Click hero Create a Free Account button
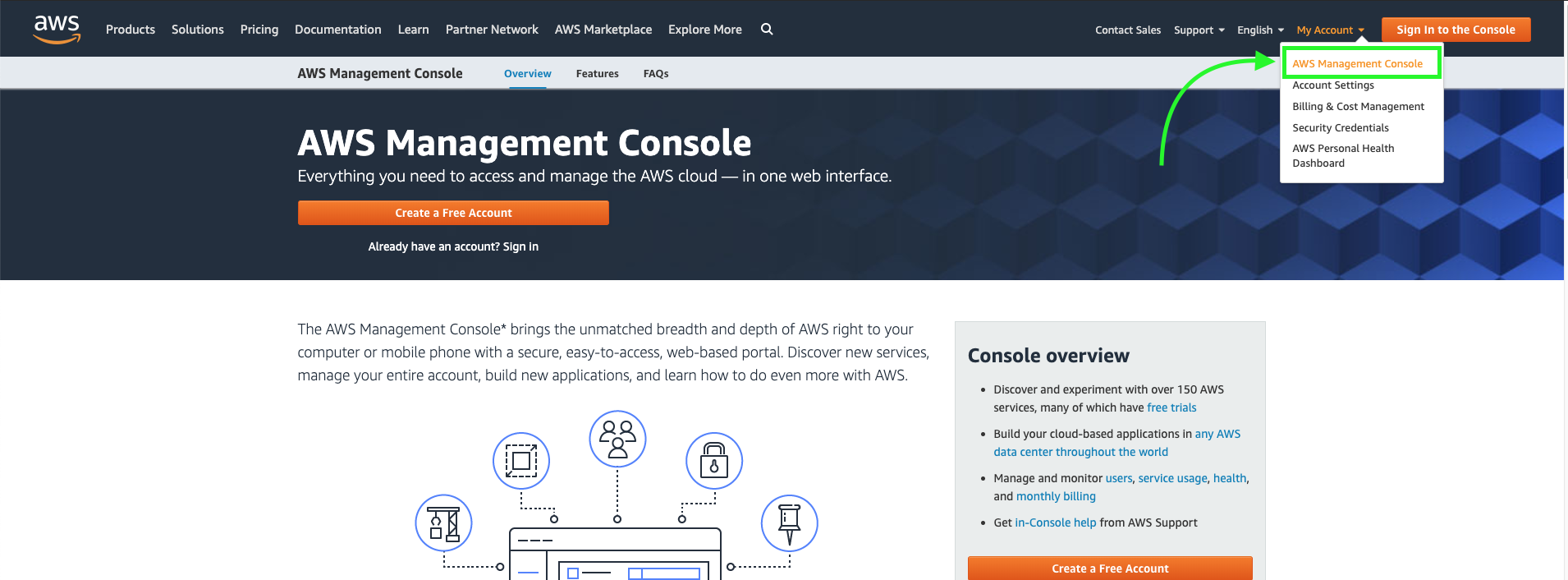Image resolution: width=1568 pixels, height=580 pixels. coord(453,213)
